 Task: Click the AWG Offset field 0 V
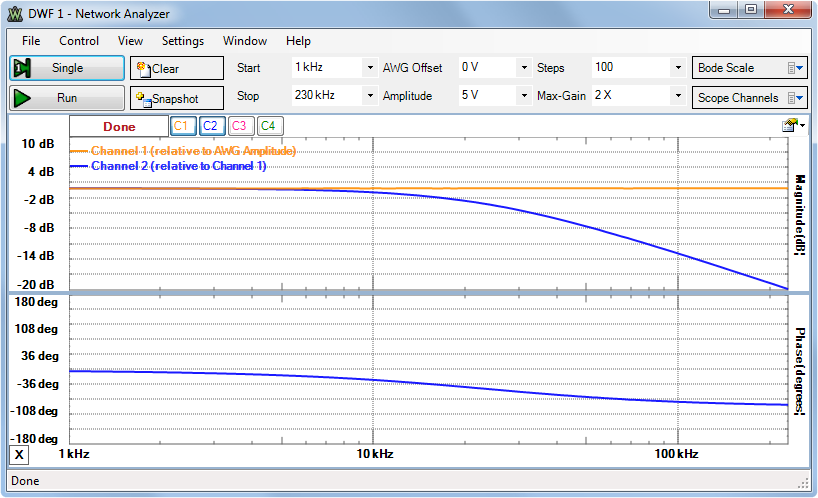pos(488,67)
